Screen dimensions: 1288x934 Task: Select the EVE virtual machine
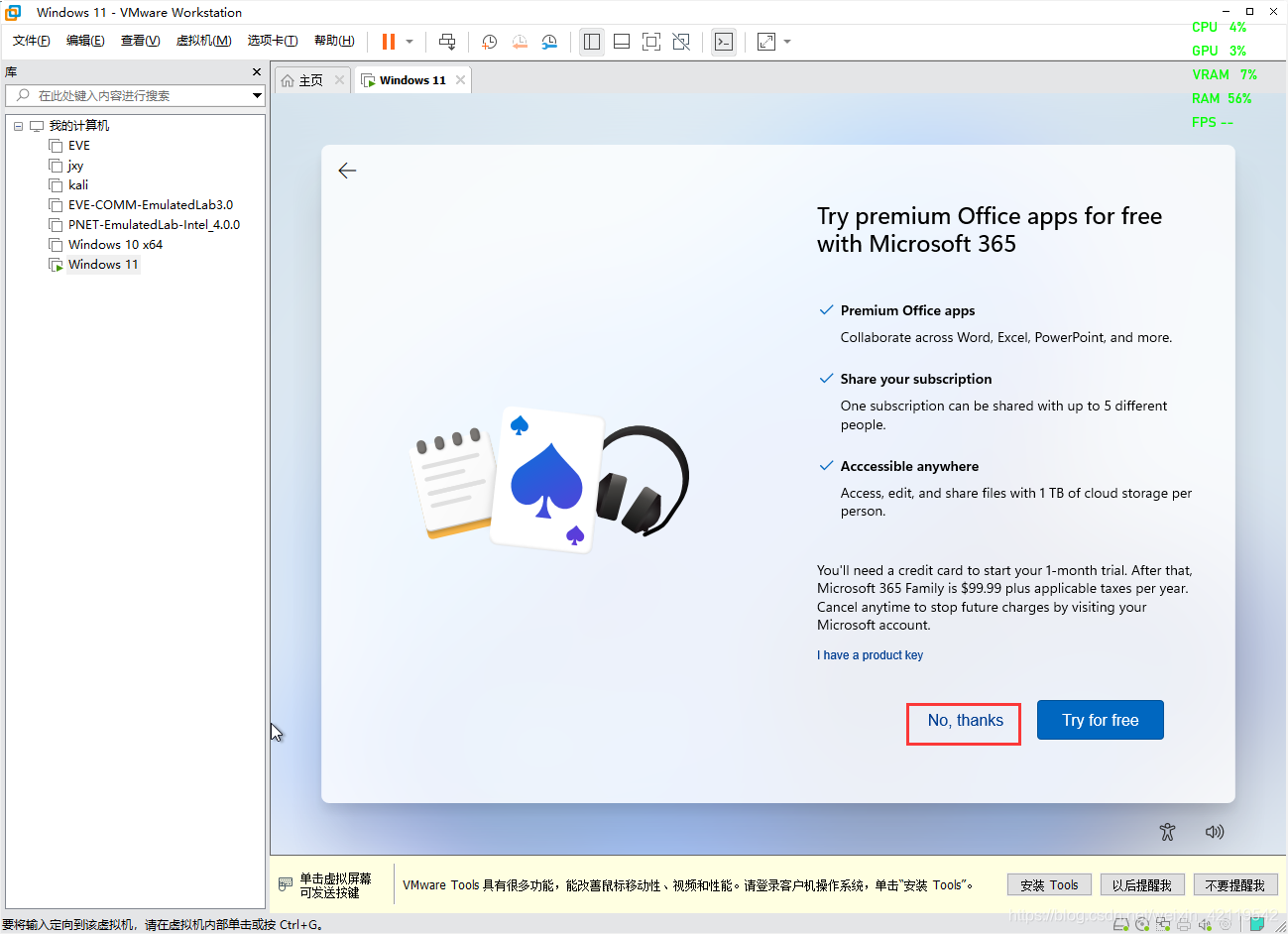pyautogui.click(x=79, y=146)
